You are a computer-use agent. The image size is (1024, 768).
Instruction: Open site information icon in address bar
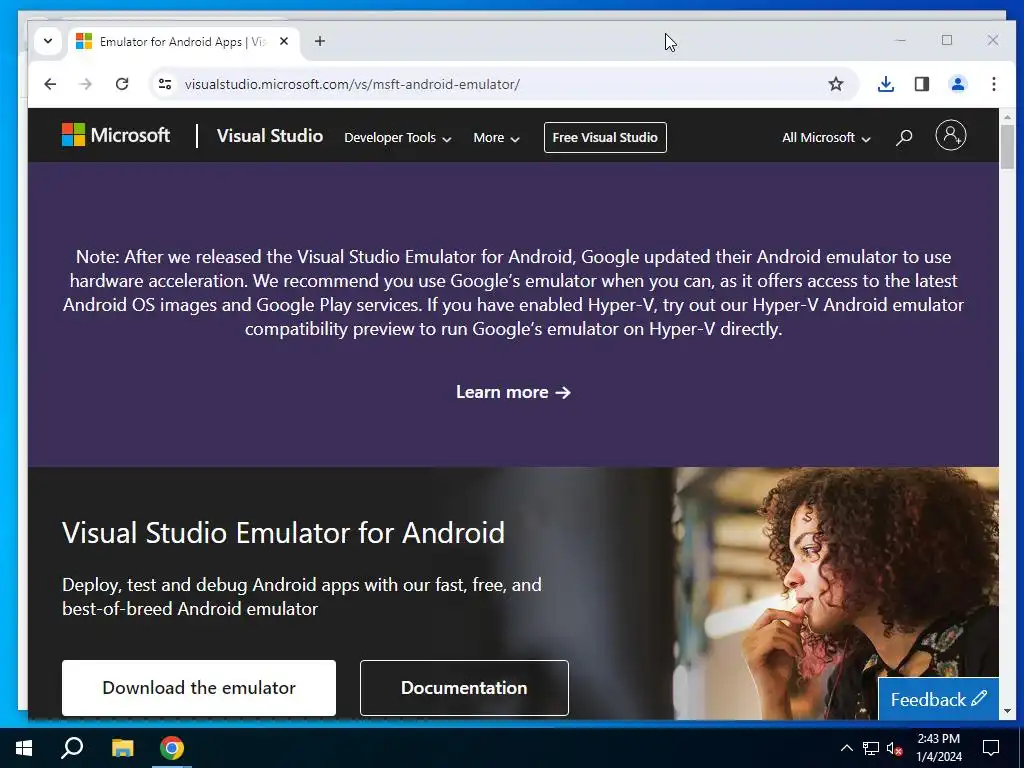(165, 84)
